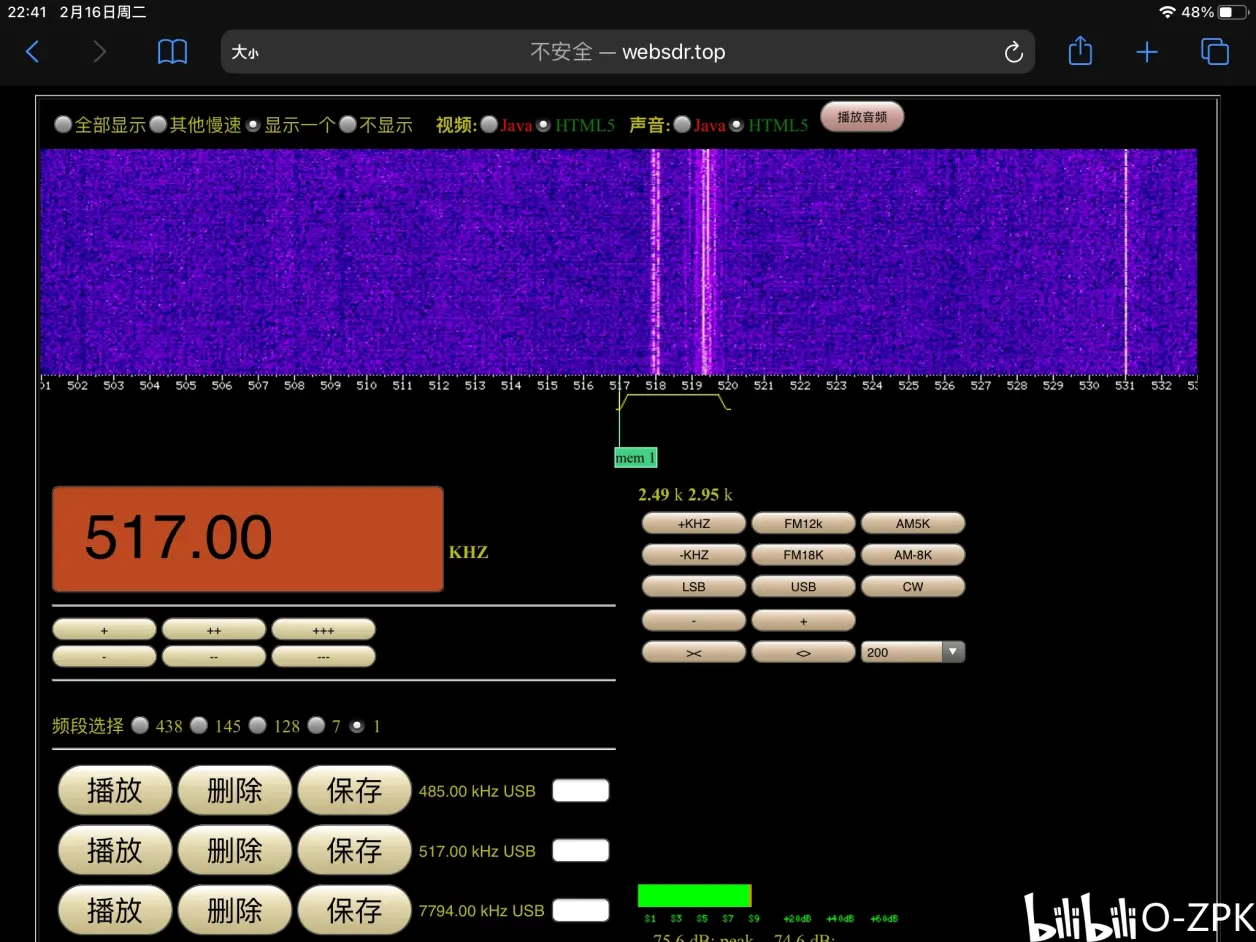This screenshot has width=1256, height=942.
Task: Select AM5K mode
Action: (x=913, y=523)
